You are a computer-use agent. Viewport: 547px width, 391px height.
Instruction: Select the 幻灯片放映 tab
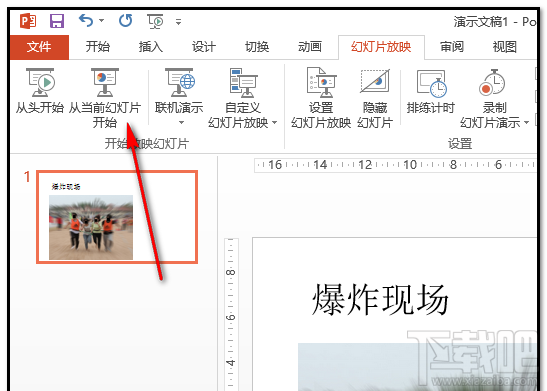(x=381, y=47)
